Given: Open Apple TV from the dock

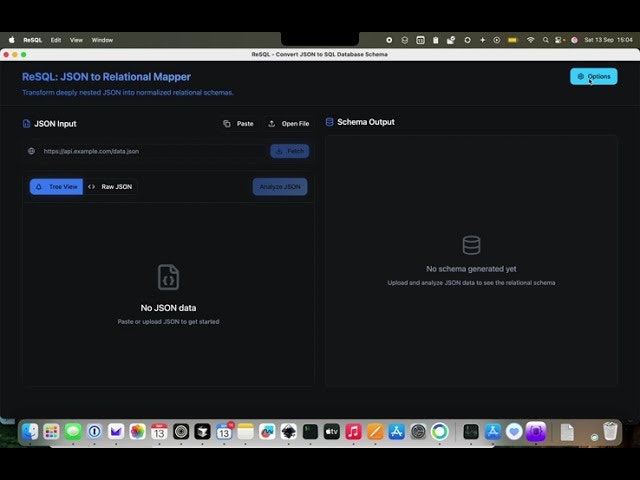Looking at the screenshot, I should [x=331, y=432].
